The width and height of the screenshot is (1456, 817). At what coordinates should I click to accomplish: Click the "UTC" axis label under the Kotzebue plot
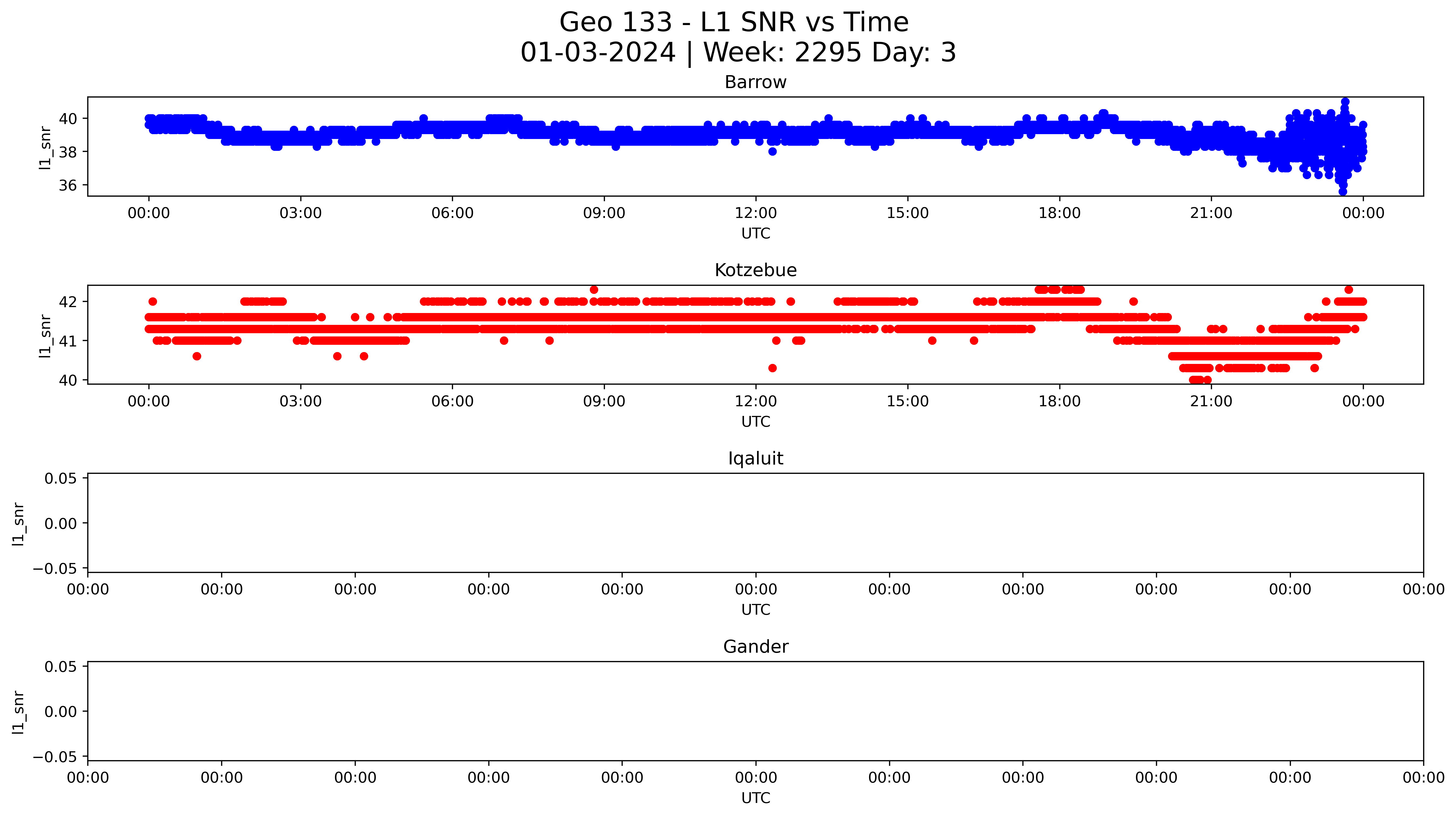point(756,422)
